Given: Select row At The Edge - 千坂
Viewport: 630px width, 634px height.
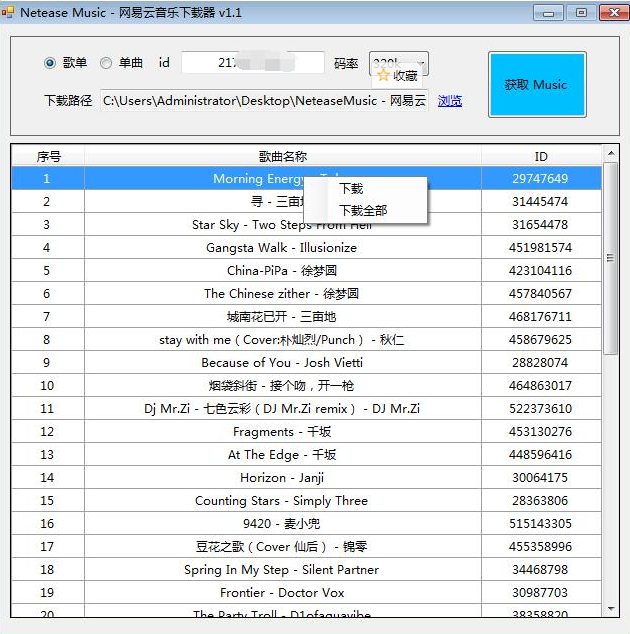Looking at the screenshot, I should coord(306,454).
